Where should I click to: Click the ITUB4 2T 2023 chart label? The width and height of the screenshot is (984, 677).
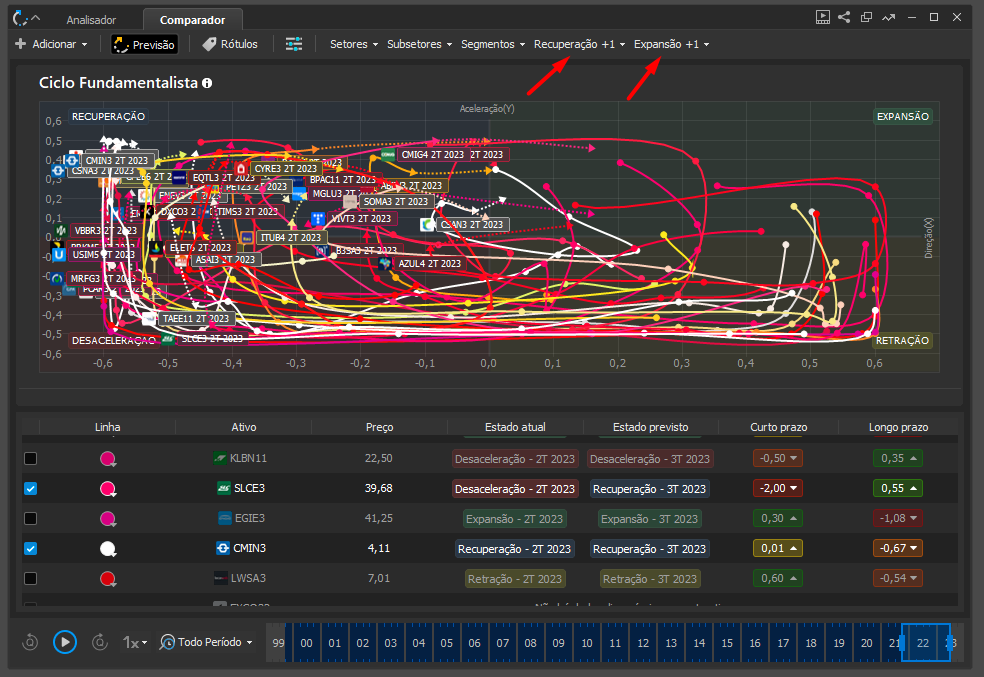pyautogui.click(x=291, y=238)
